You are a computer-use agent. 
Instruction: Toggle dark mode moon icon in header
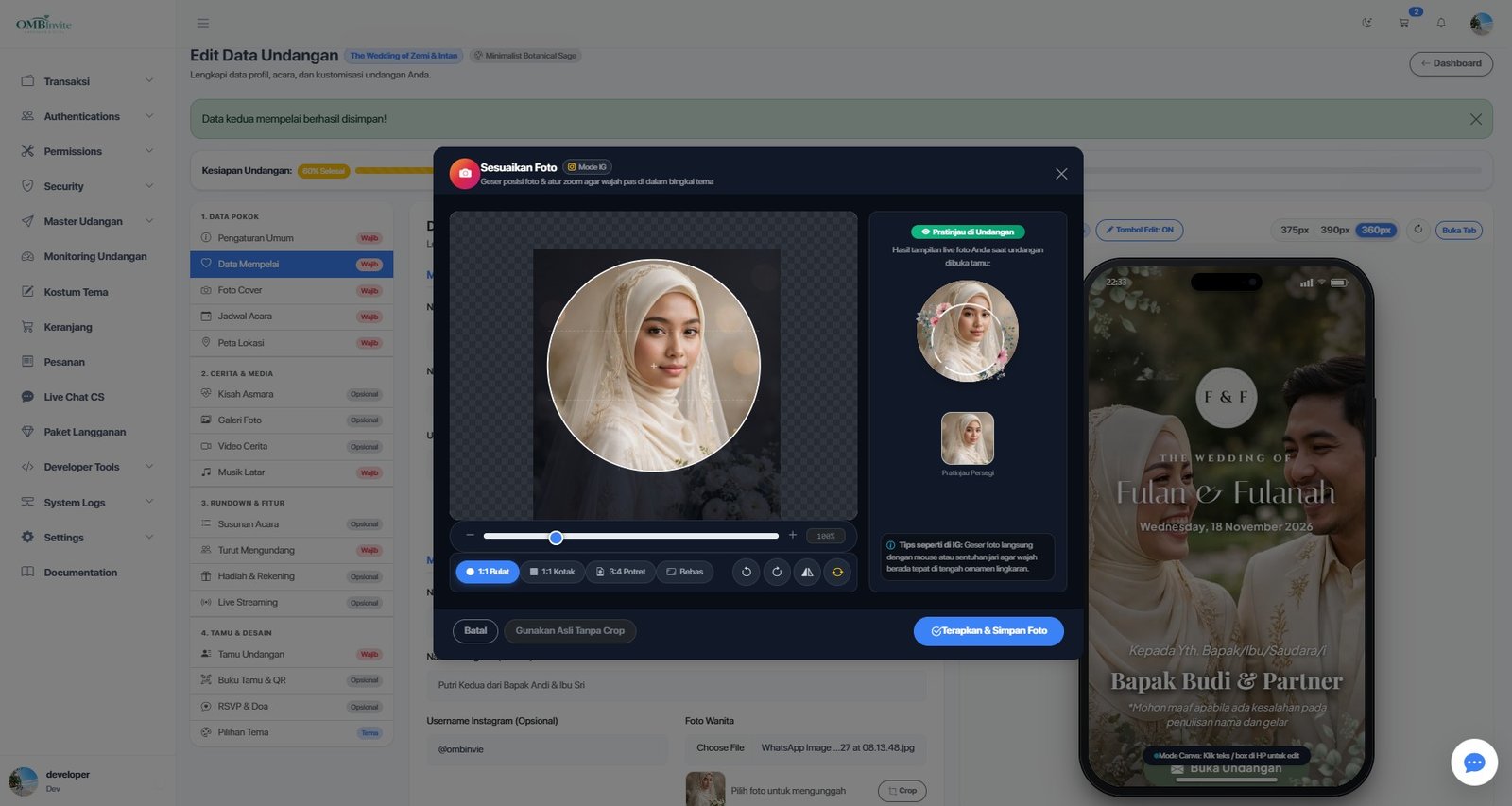tap(1367, 23)
